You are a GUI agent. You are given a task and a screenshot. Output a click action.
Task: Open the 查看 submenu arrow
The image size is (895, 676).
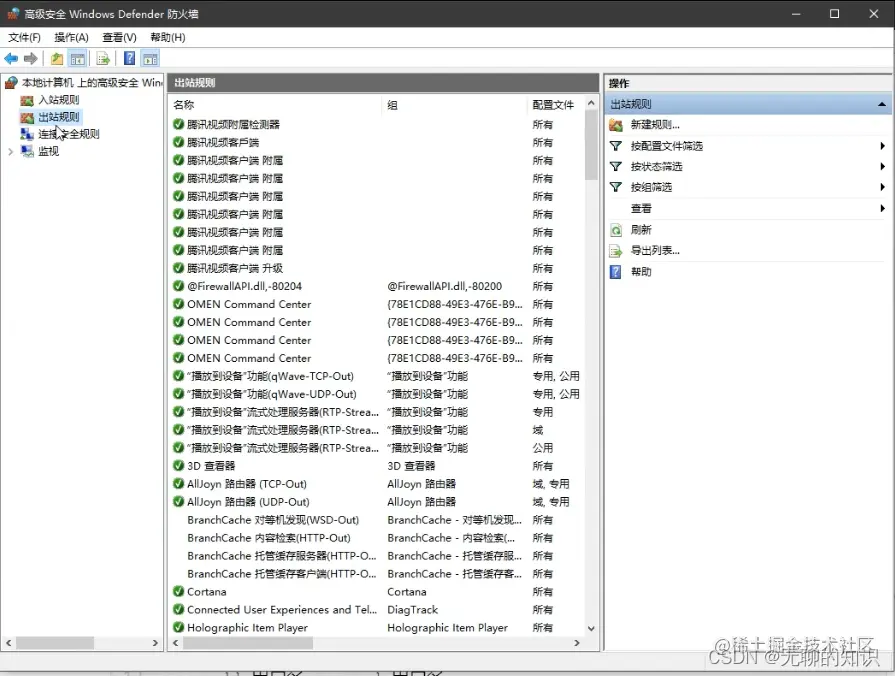tap(882, 208)
